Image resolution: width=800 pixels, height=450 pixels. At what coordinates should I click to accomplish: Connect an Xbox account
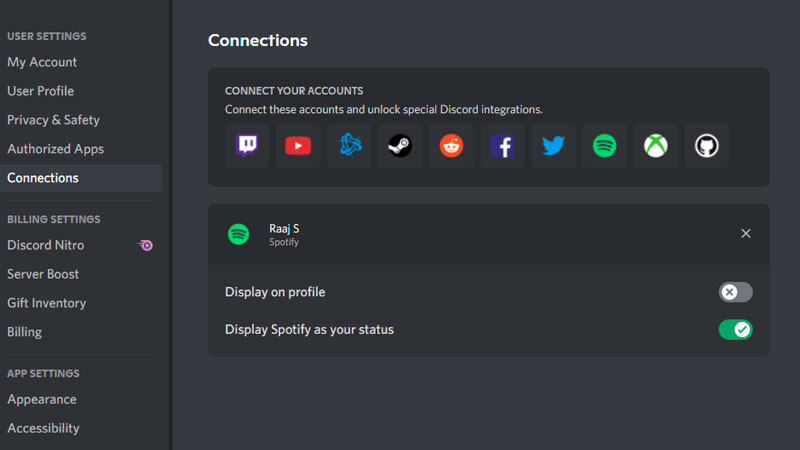click(x=656, y=145)
